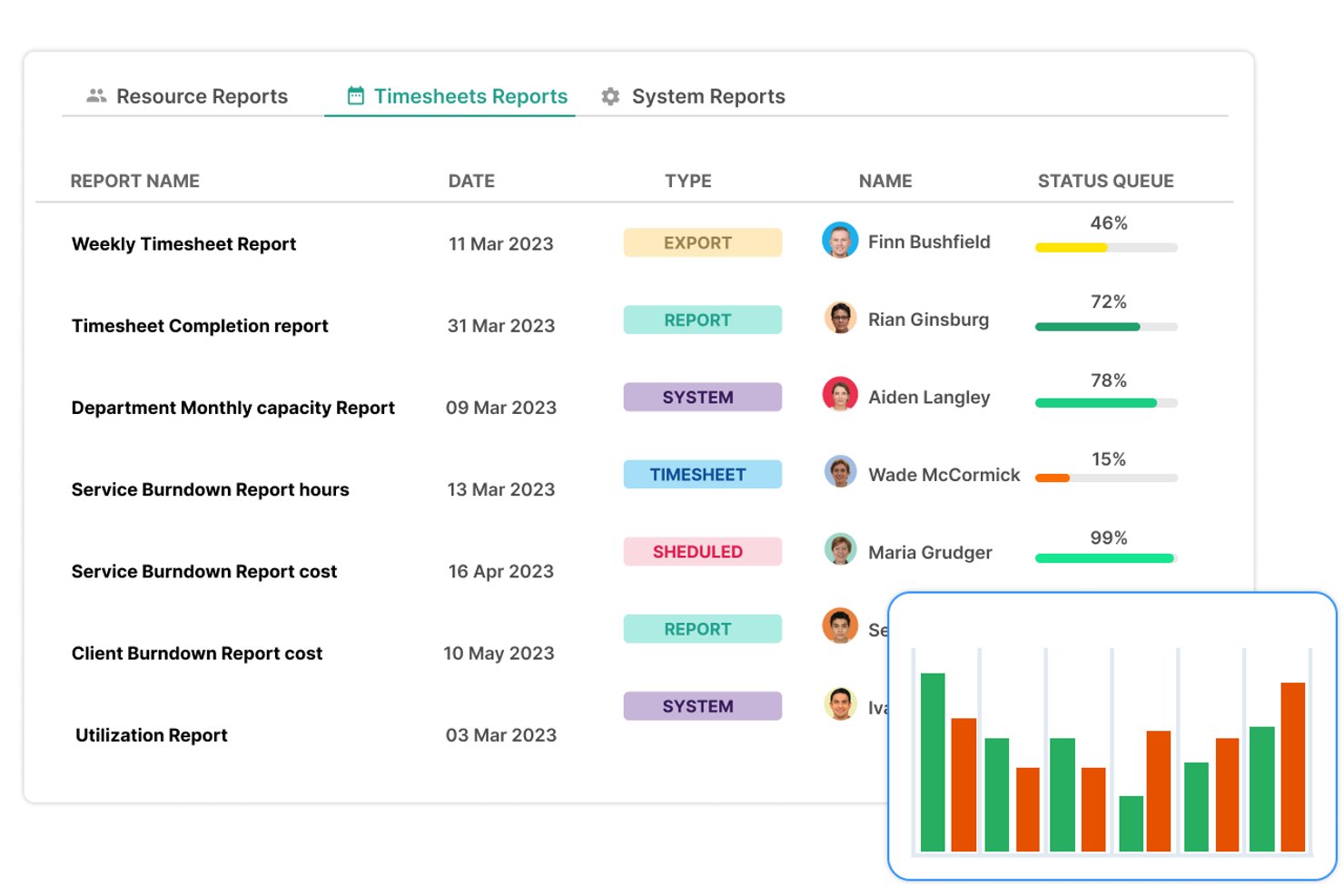Click the date 10 May 2023
The image size is (1344, 896).
[x=499, y=654]
